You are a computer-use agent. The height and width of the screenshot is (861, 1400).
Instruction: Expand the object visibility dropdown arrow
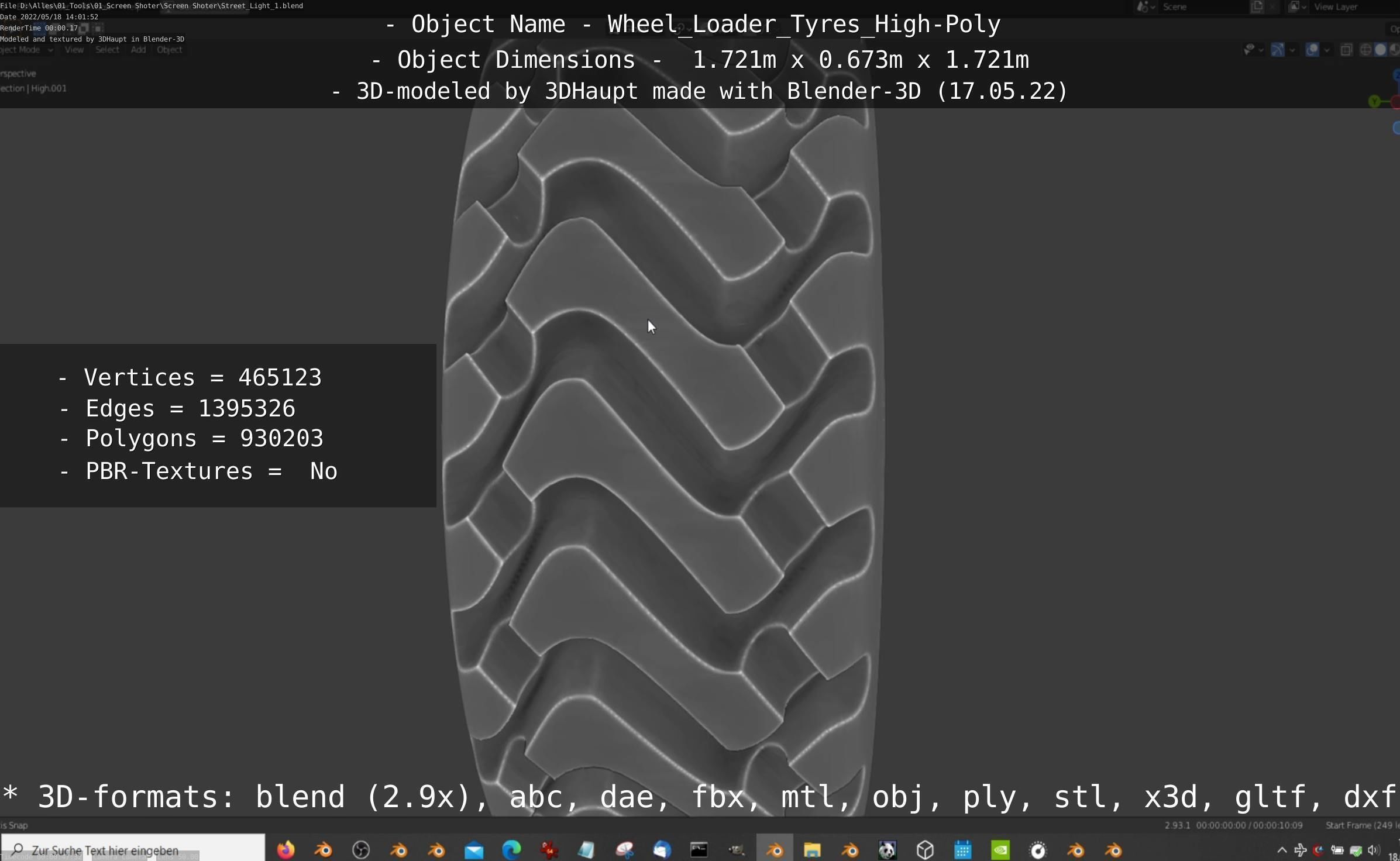coord(1261,50)
